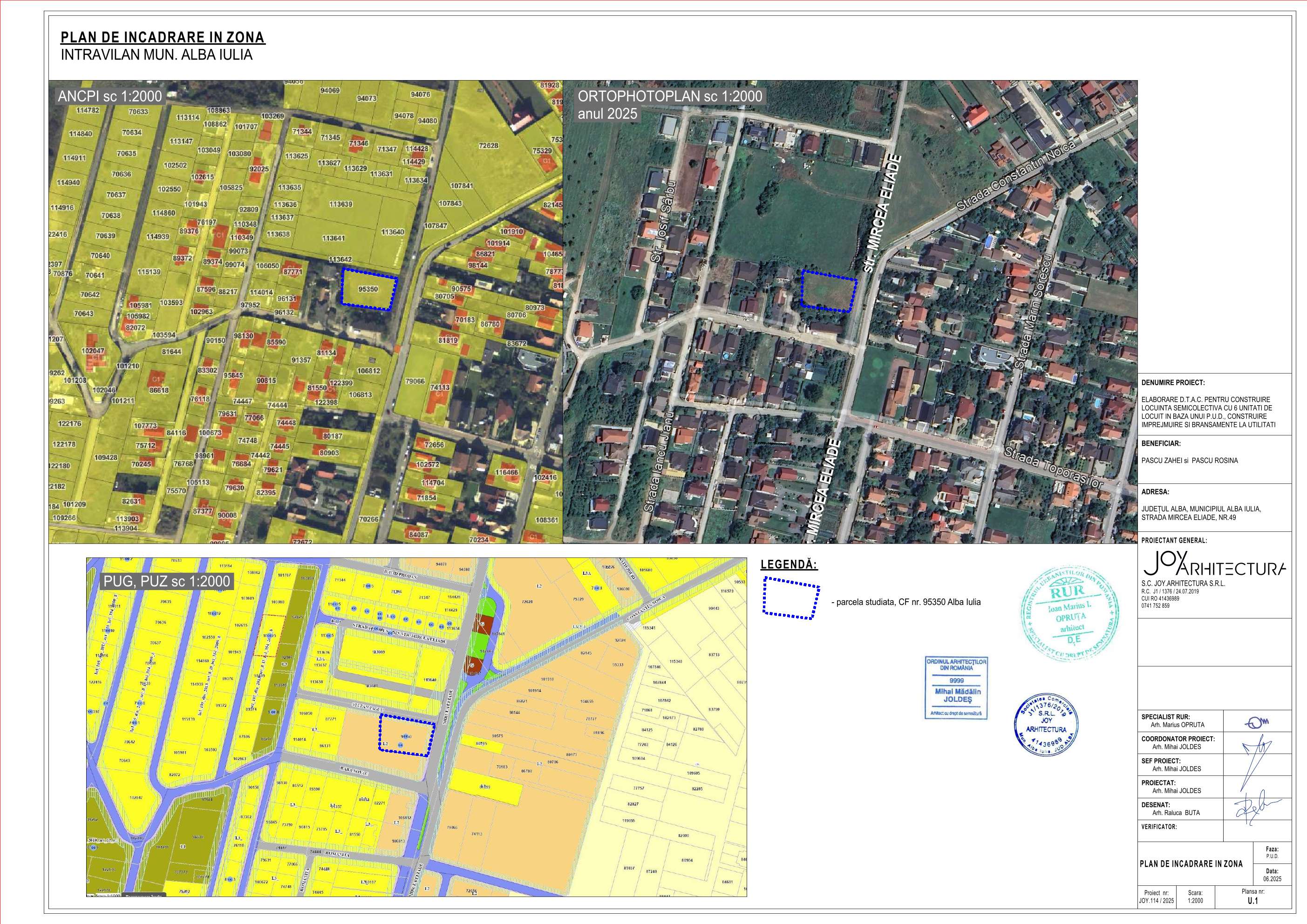Click PLAN DE INCADRARE IN ZONA in title block

click(1191, 863)
